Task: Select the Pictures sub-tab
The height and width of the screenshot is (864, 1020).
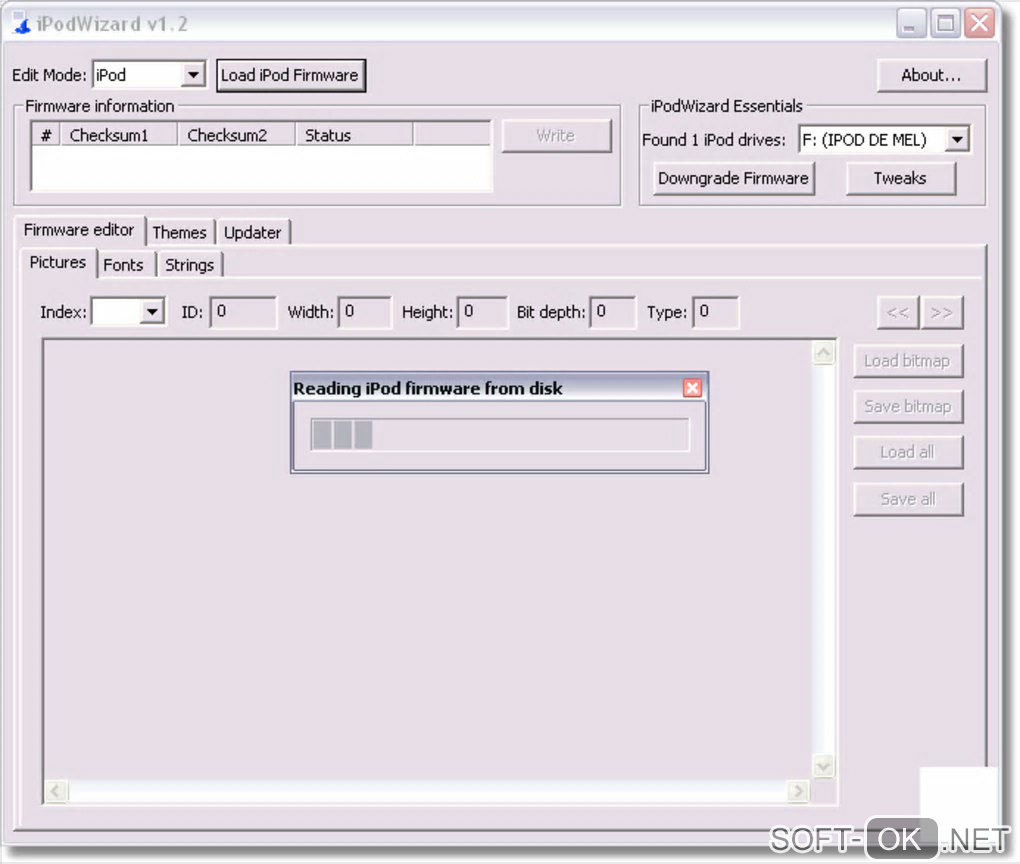Action: pyautogui.click(x=58, y=262)
